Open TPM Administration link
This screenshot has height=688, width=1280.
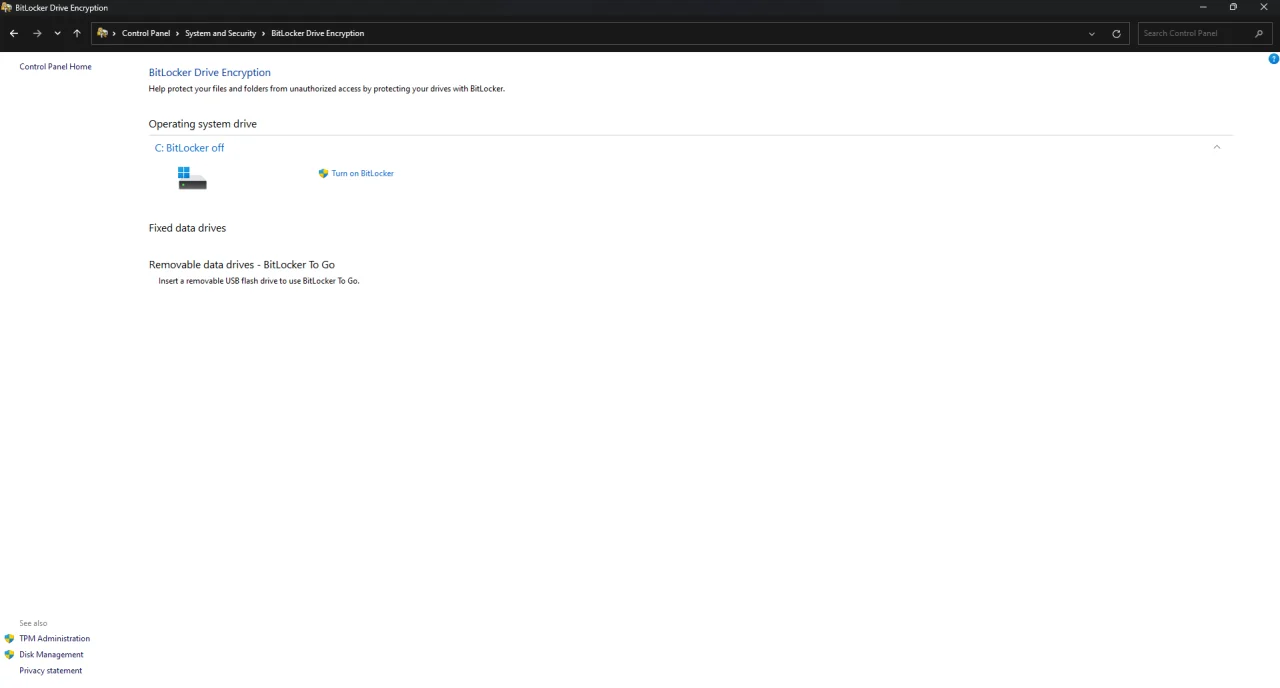(54, 639)
